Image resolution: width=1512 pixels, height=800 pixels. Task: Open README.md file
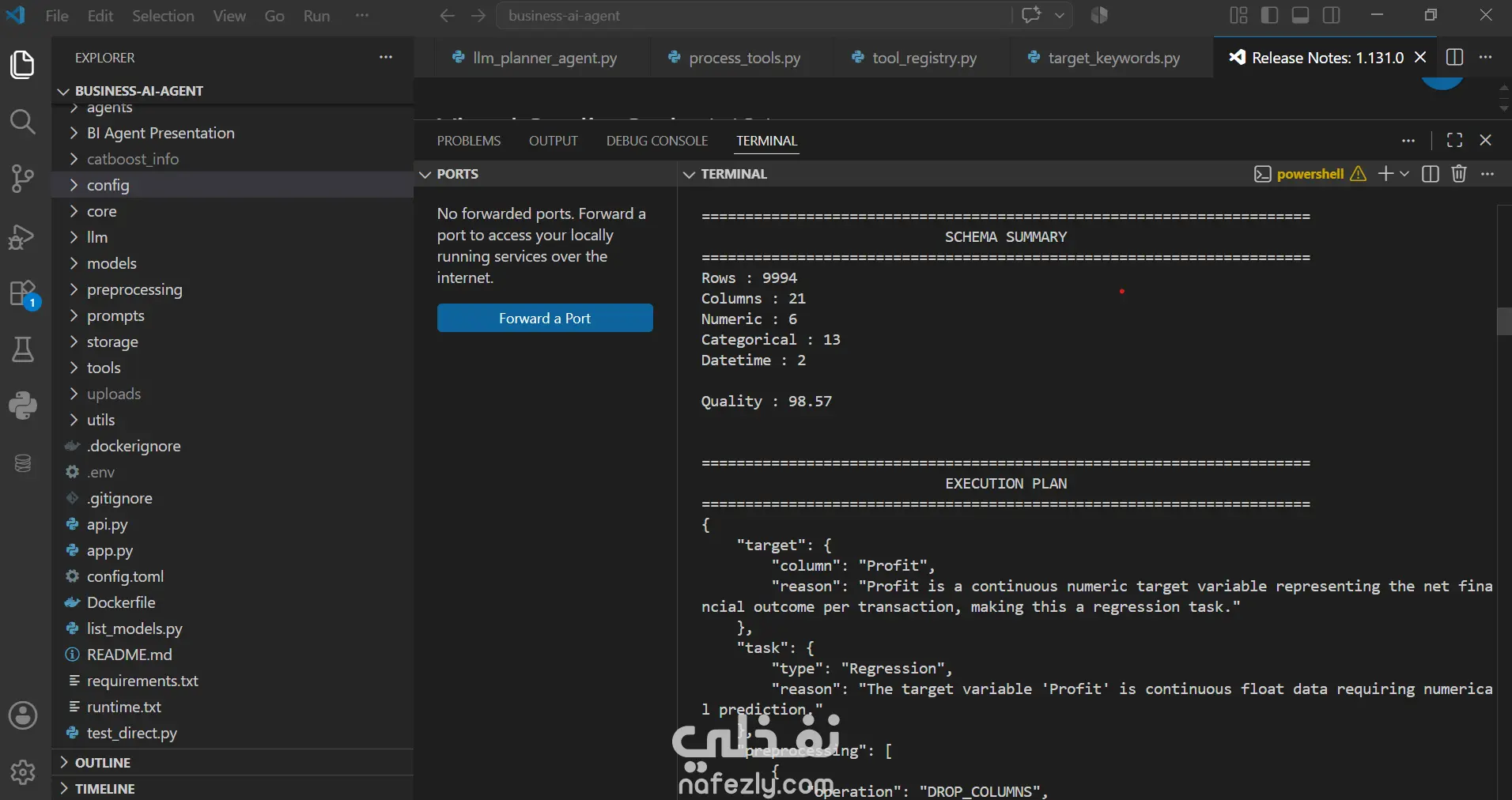129,655
